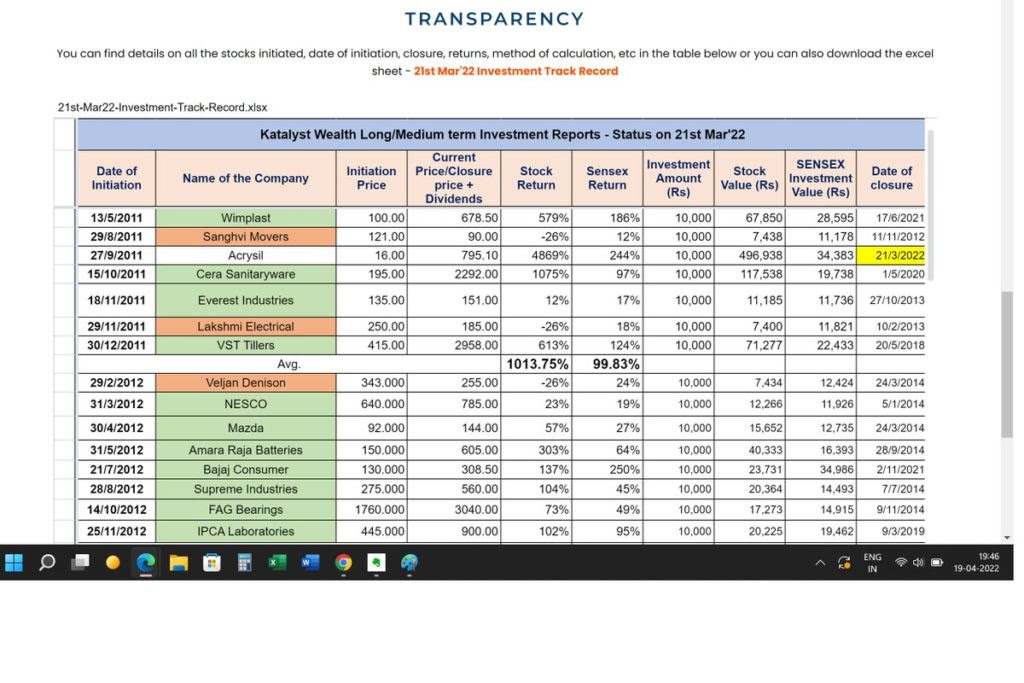1024x683 pixels.
Task: Click the spreadsheet's vertical scrollbar thumb
Action: (x=930, y=205)
